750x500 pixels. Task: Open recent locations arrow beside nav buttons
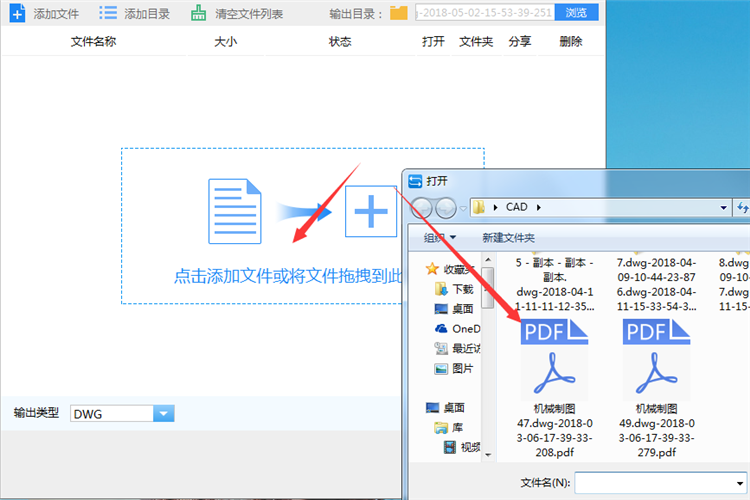pos(463,208)
